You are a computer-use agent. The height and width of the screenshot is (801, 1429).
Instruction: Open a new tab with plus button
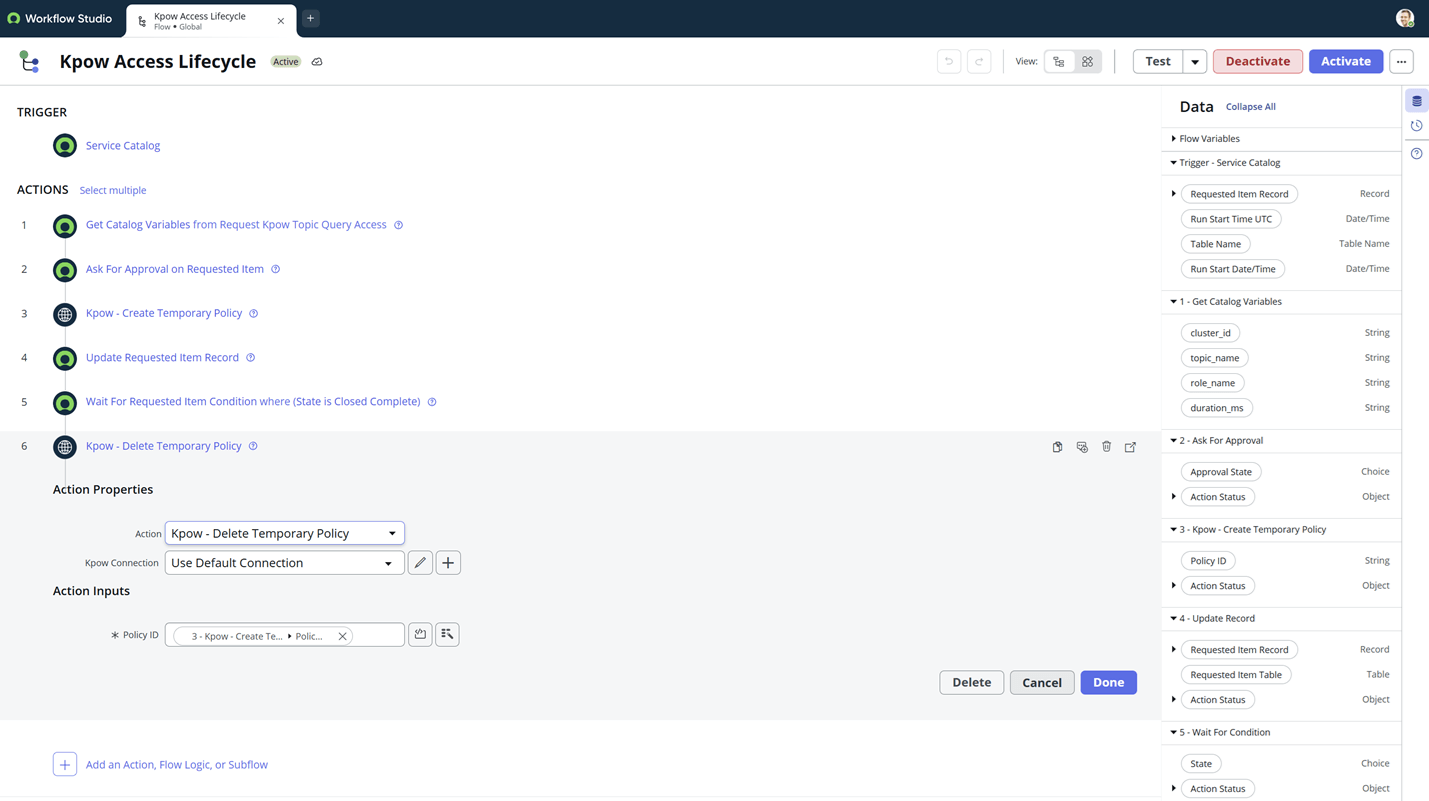311,18
